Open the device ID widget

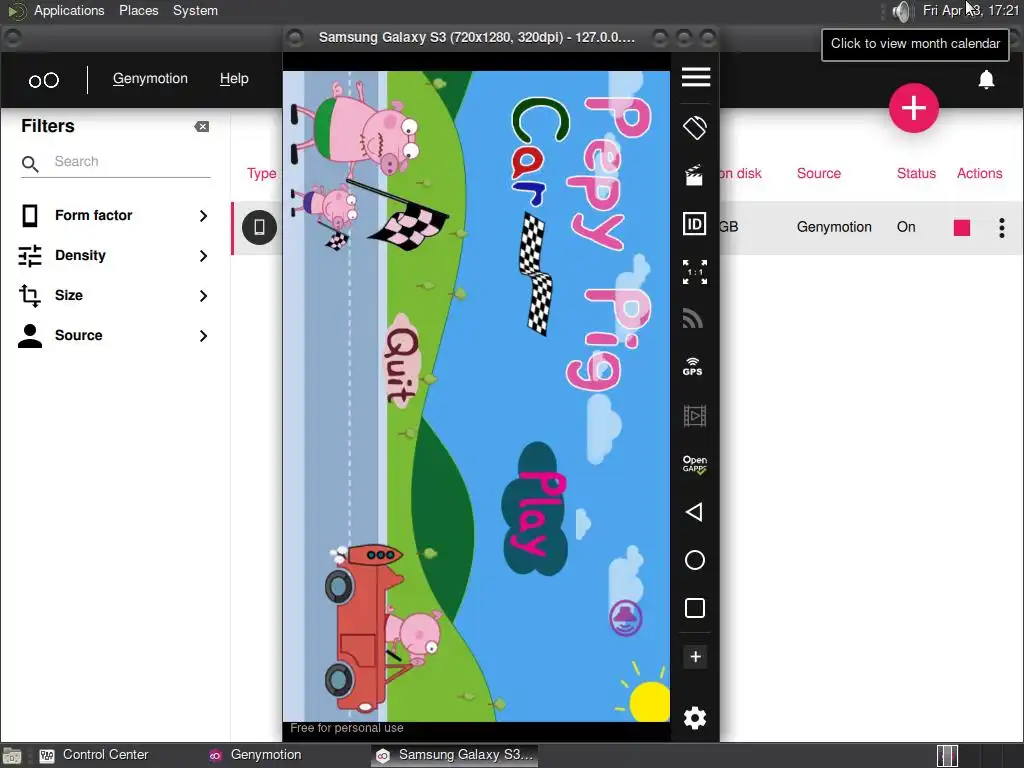click(695, 224)
